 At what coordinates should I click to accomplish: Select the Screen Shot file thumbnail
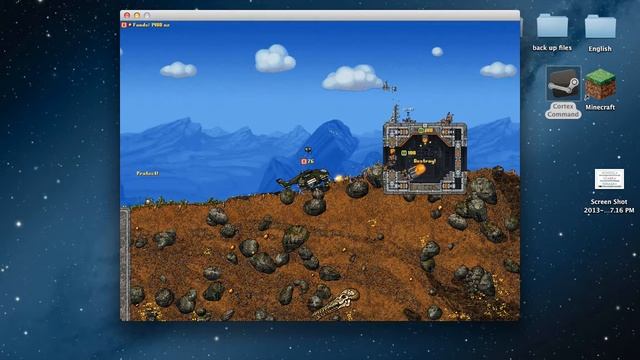pyautogui.click(x=609, y=179)
